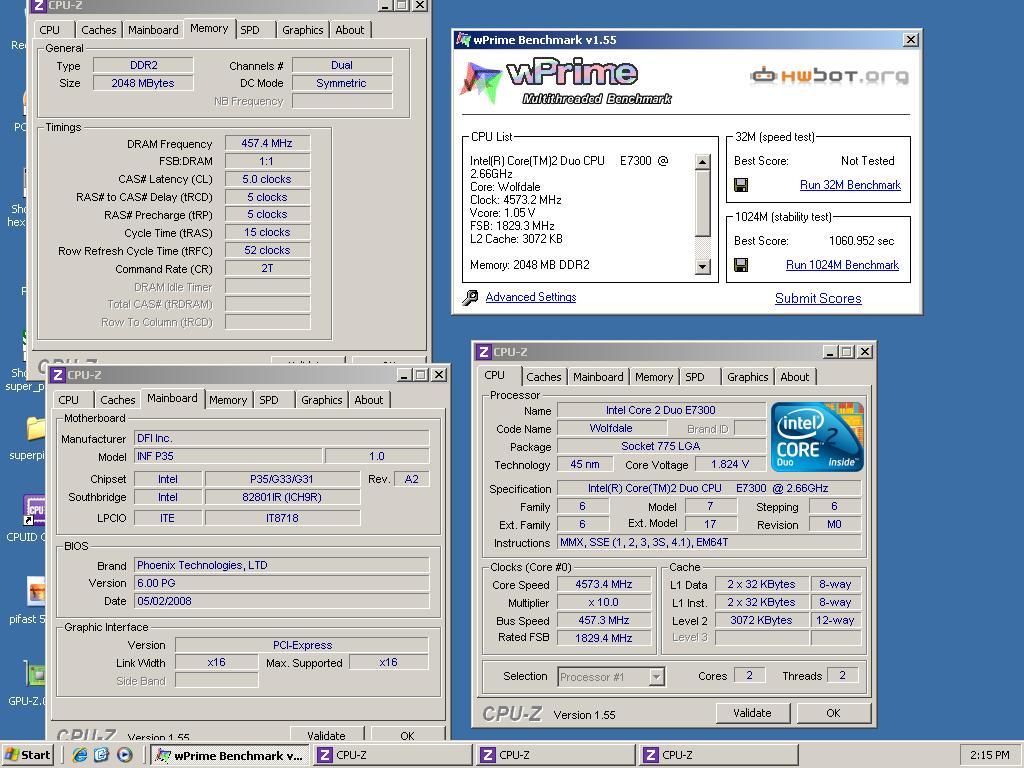Click the Manufacturer field DFI Inc.

pyautogui.click(x=281, y=438)
